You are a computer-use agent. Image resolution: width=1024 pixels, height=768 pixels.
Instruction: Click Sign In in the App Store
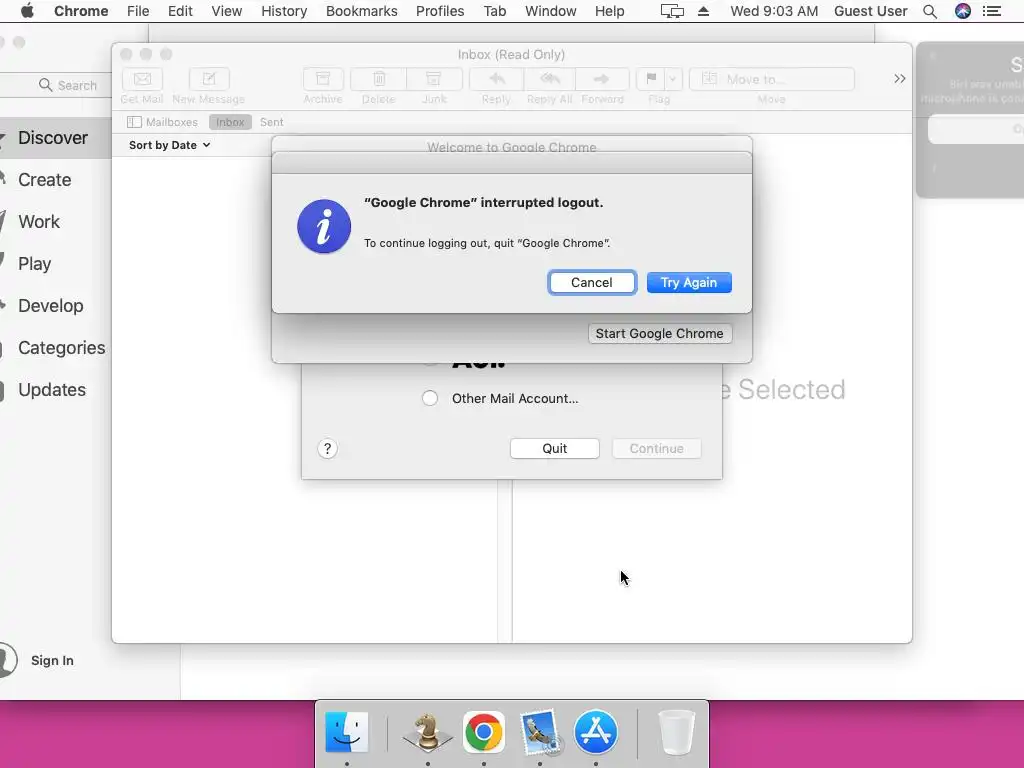52,660
